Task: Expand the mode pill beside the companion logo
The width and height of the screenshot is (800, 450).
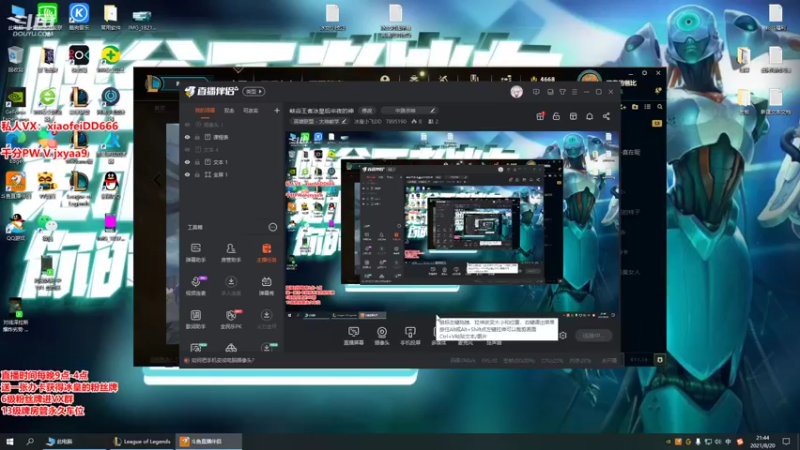Action: click(x=254, y=92)
